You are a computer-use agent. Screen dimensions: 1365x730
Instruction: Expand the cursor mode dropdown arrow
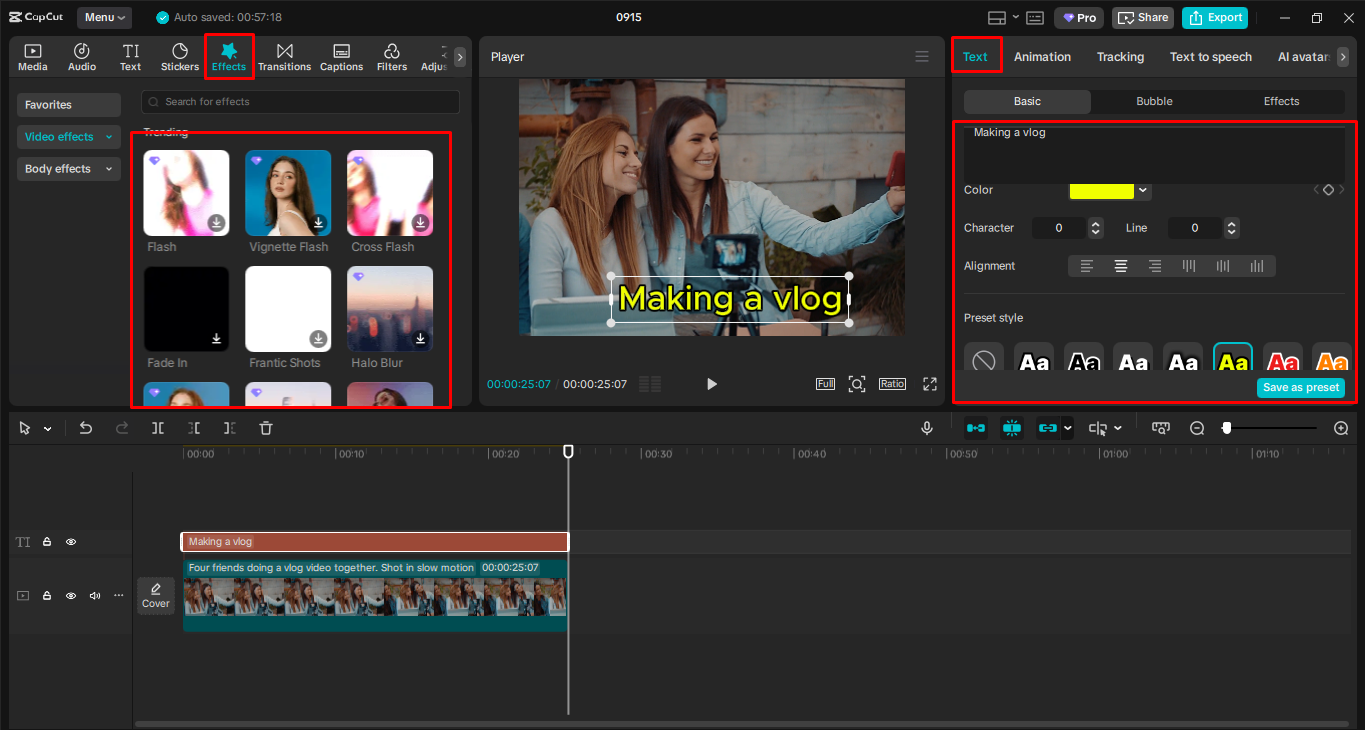point(45,428)
